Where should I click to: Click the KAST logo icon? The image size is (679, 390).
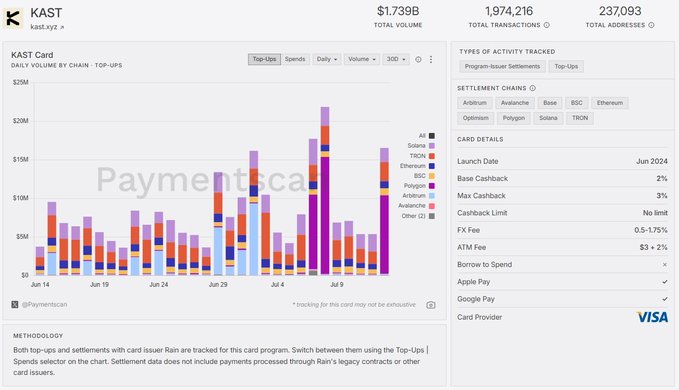pyautogui.click(x=13, y=18)
